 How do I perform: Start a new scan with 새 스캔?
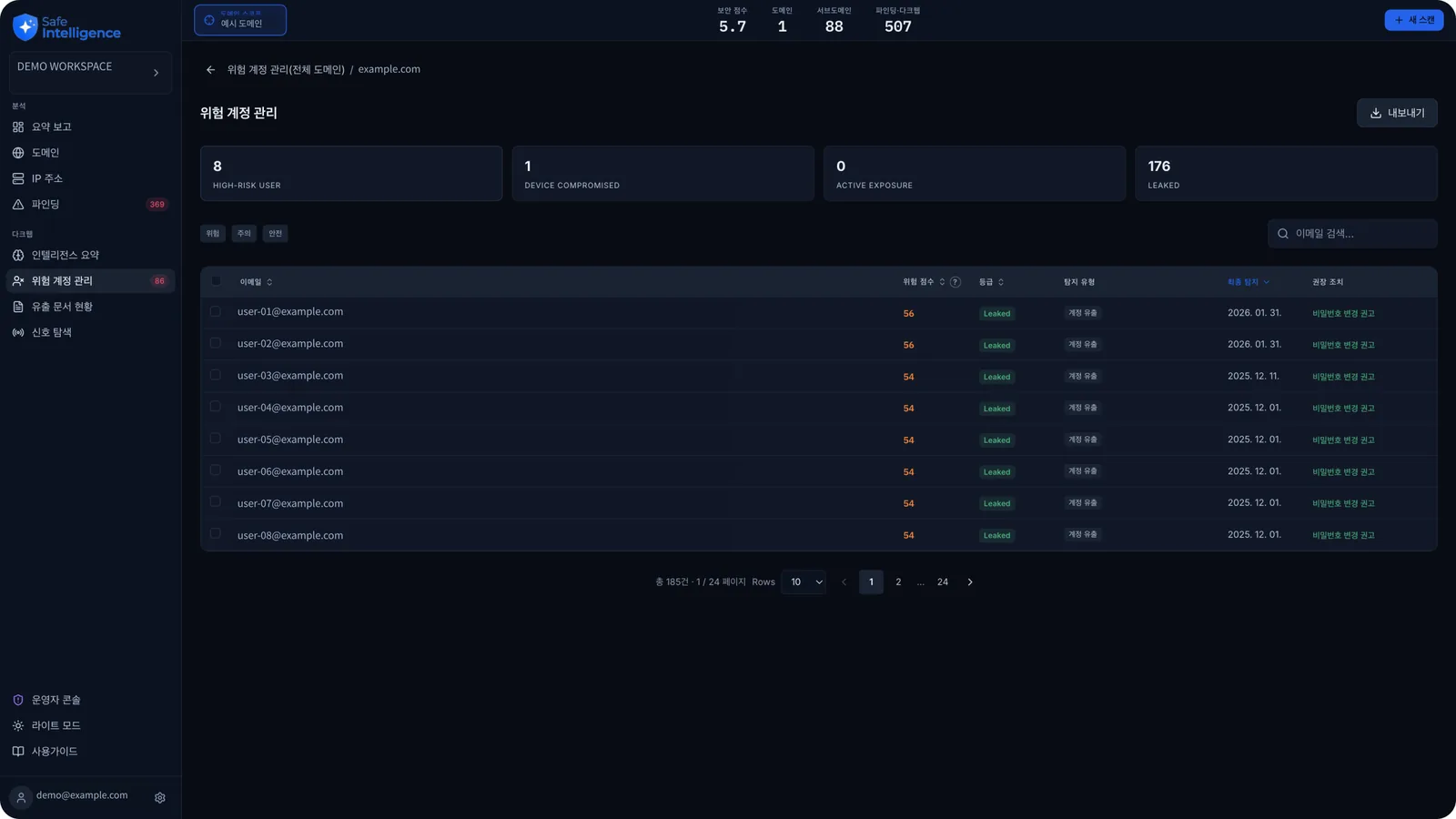[x=1414, y=20]
